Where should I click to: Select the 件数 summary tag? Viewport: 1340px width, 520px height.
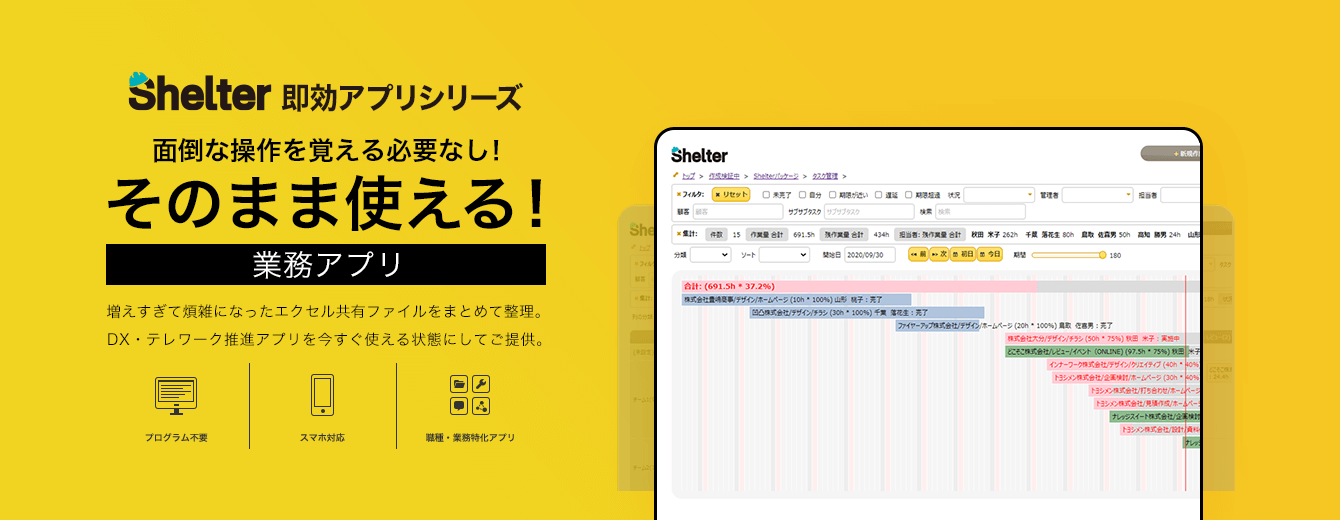716,234
